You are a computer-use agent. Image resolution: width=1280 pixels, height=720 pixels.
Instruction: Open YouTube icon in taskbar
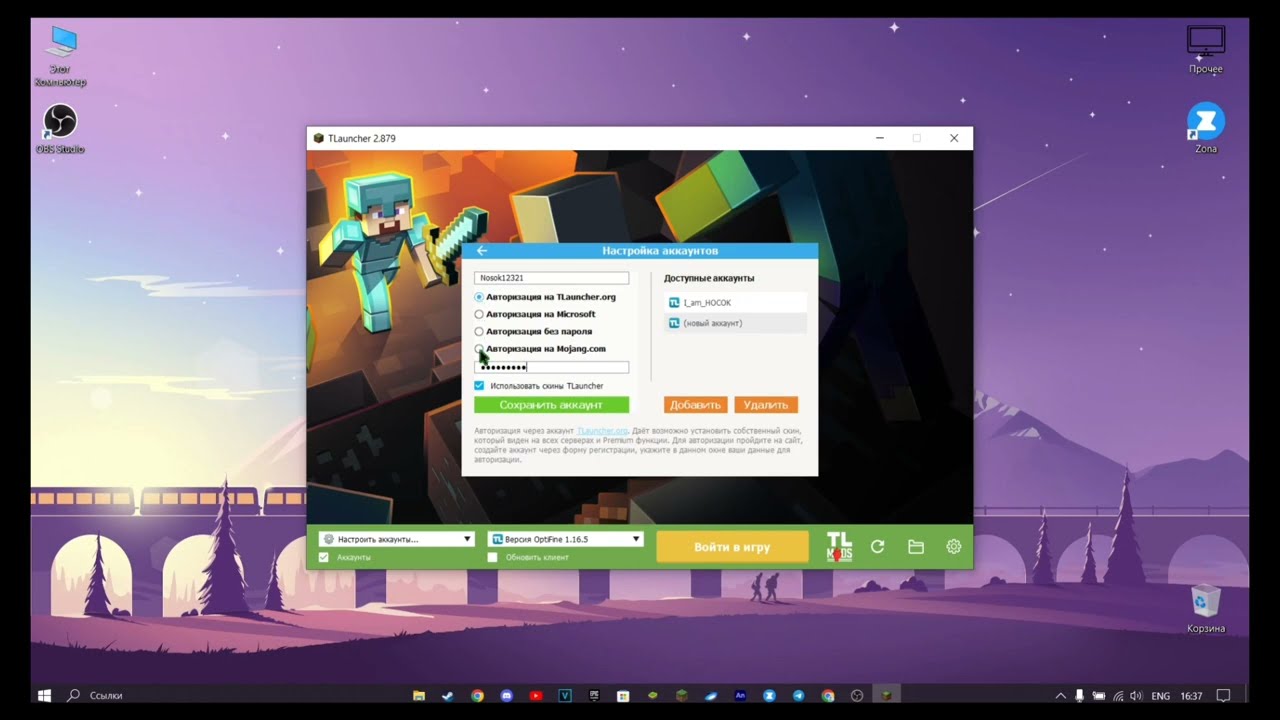[536, 696]
